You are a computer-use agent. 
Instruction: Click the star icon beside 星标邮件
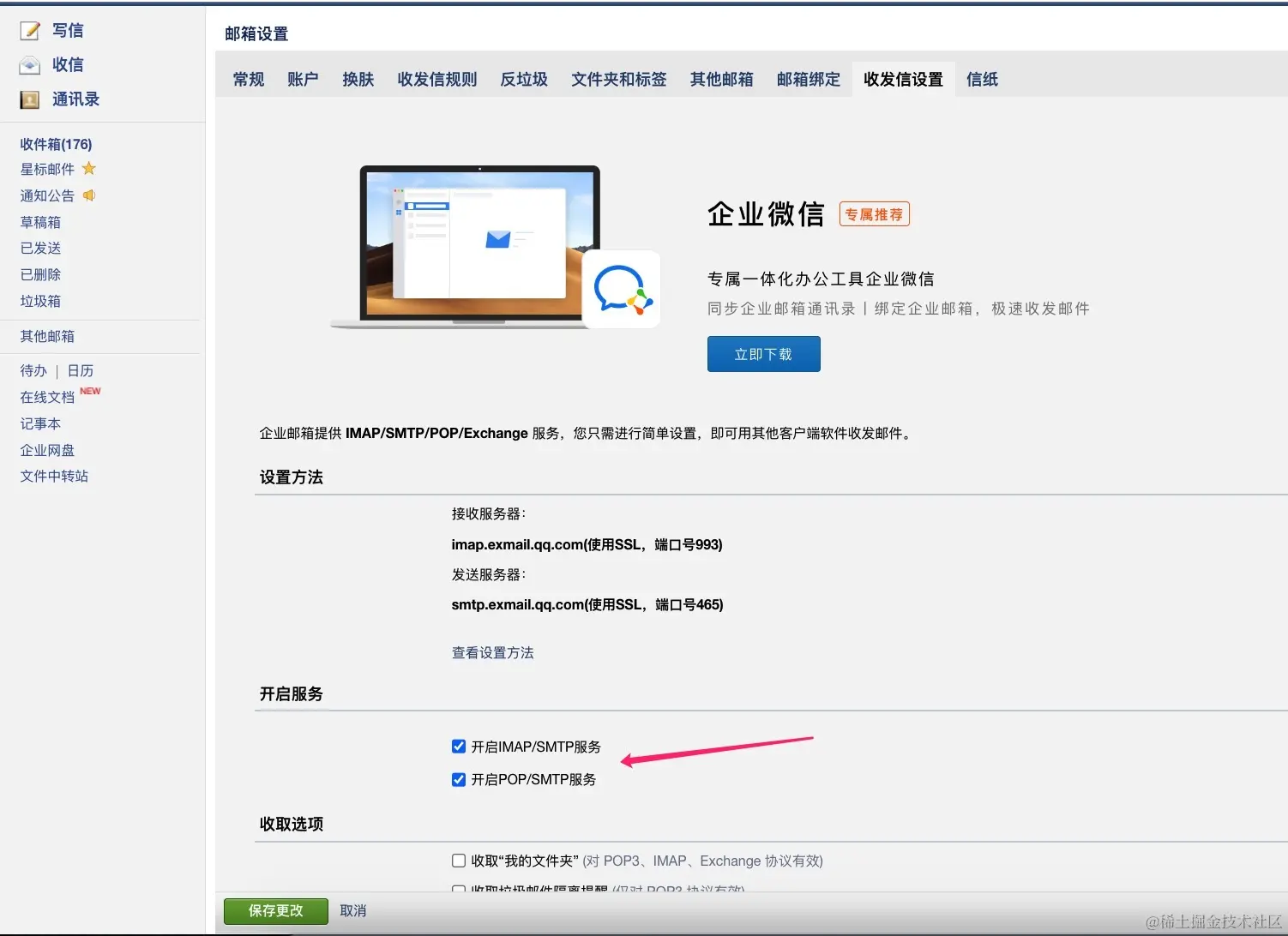(89, 168)
